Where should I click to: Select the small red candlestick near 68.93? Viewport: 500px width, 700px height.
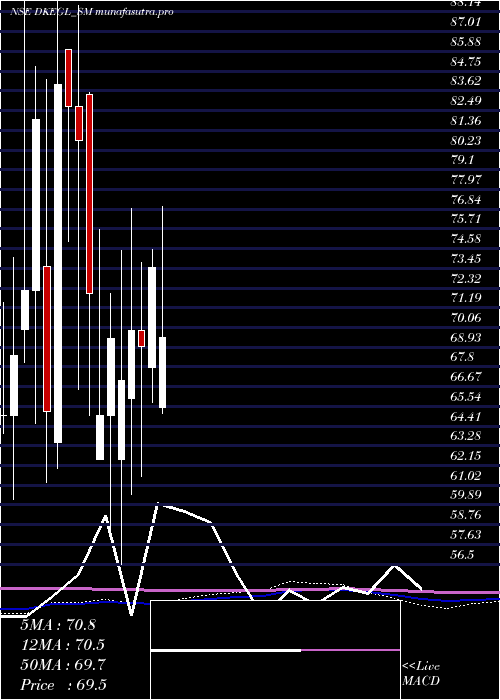(142, 338)
